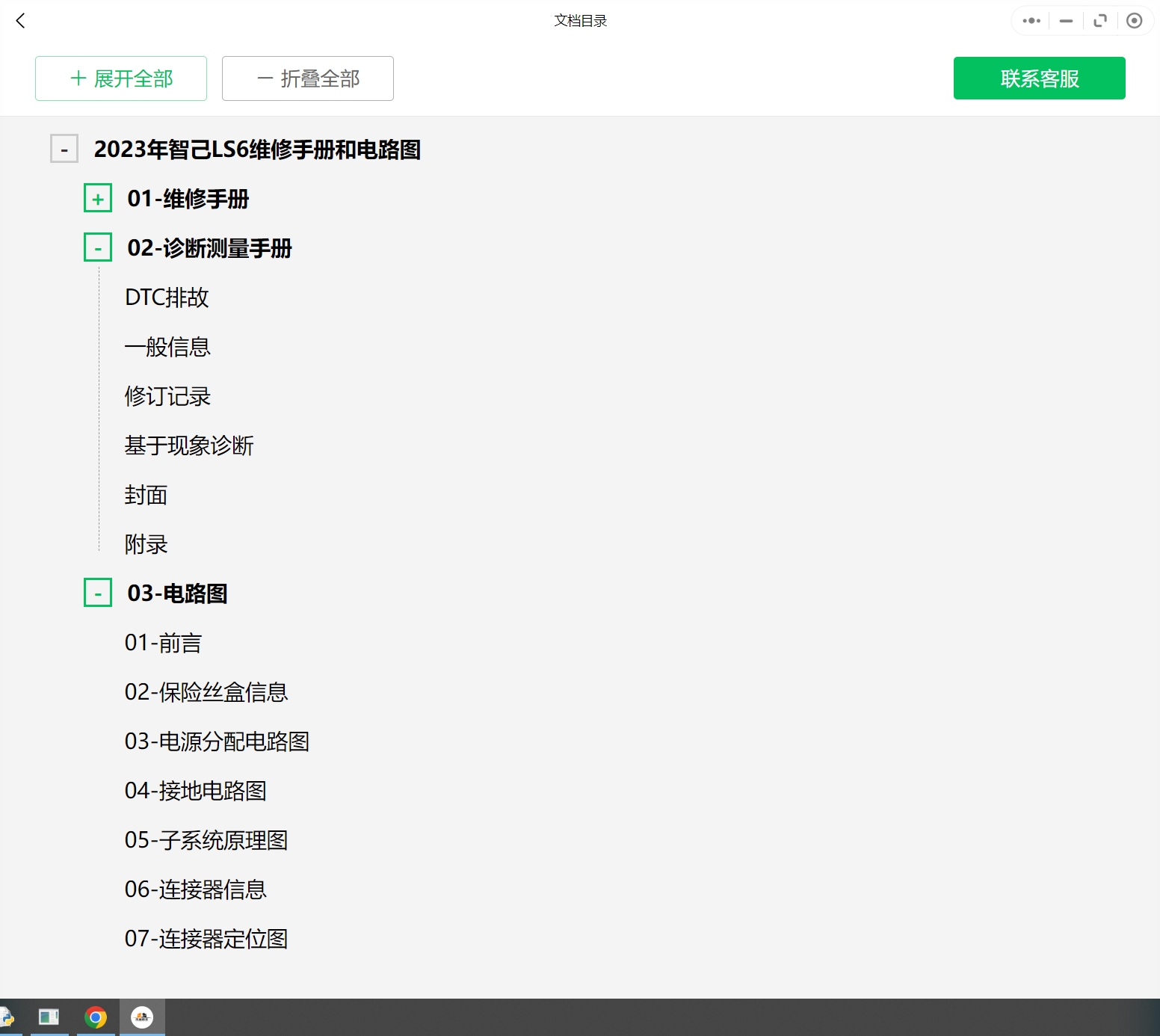The height and width of the screenshot is (1036, 1160).
Task: Click the circular close icon
Action: coord(1134,20)
